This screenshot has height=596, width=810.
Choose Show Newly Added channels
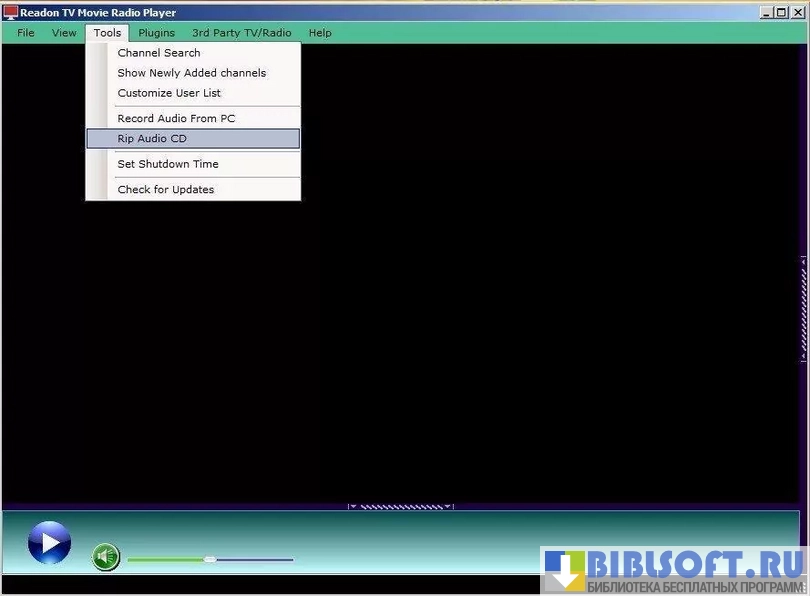coord(192,73)
